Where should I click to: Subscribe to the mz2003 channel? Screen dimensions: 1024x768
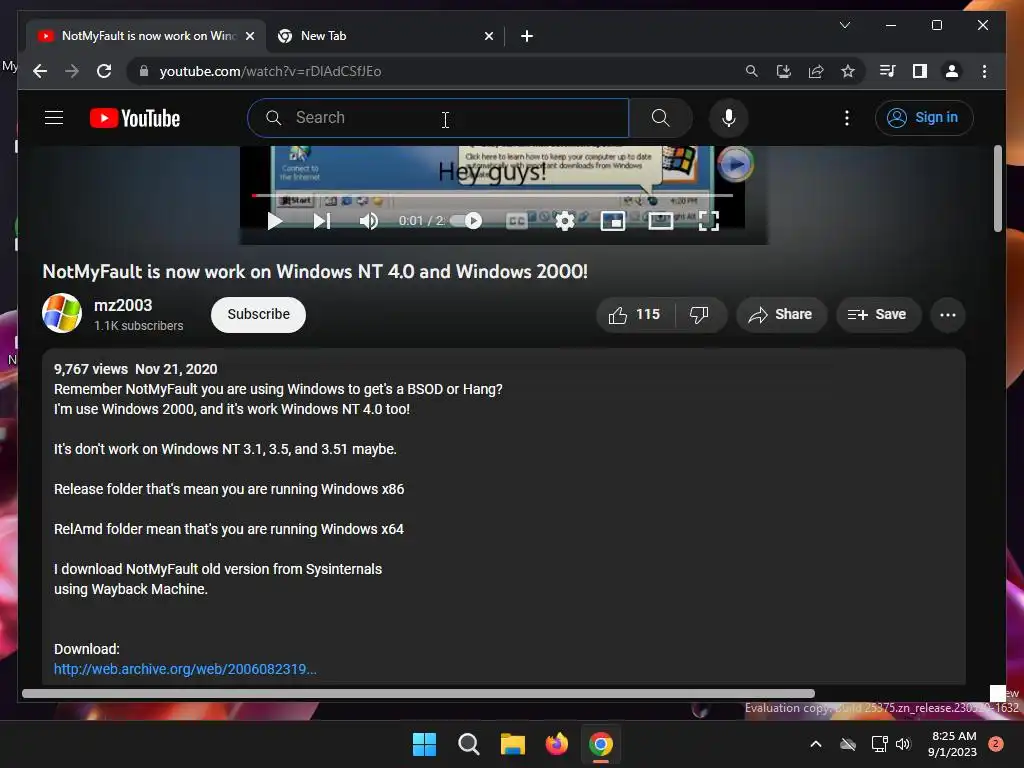(x=258, y=314)
